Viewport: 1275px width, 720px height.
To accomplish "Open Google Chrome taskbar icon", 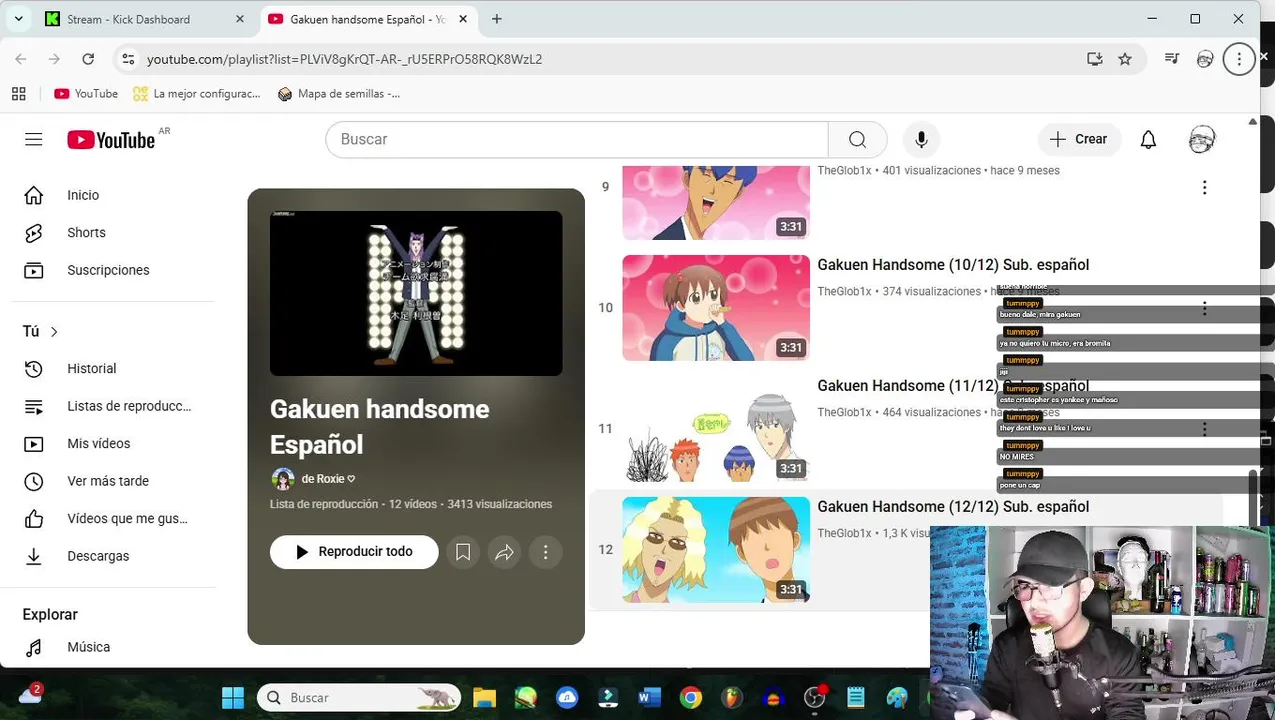I will 691,698.
